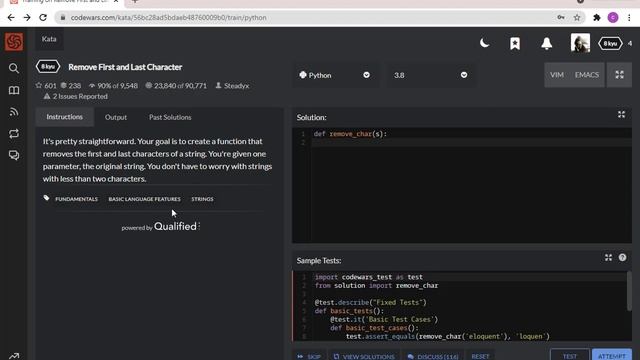Open the leaderboard trend icon in sidebar
This screenshot has width=640, height=360.
[14, 356]
